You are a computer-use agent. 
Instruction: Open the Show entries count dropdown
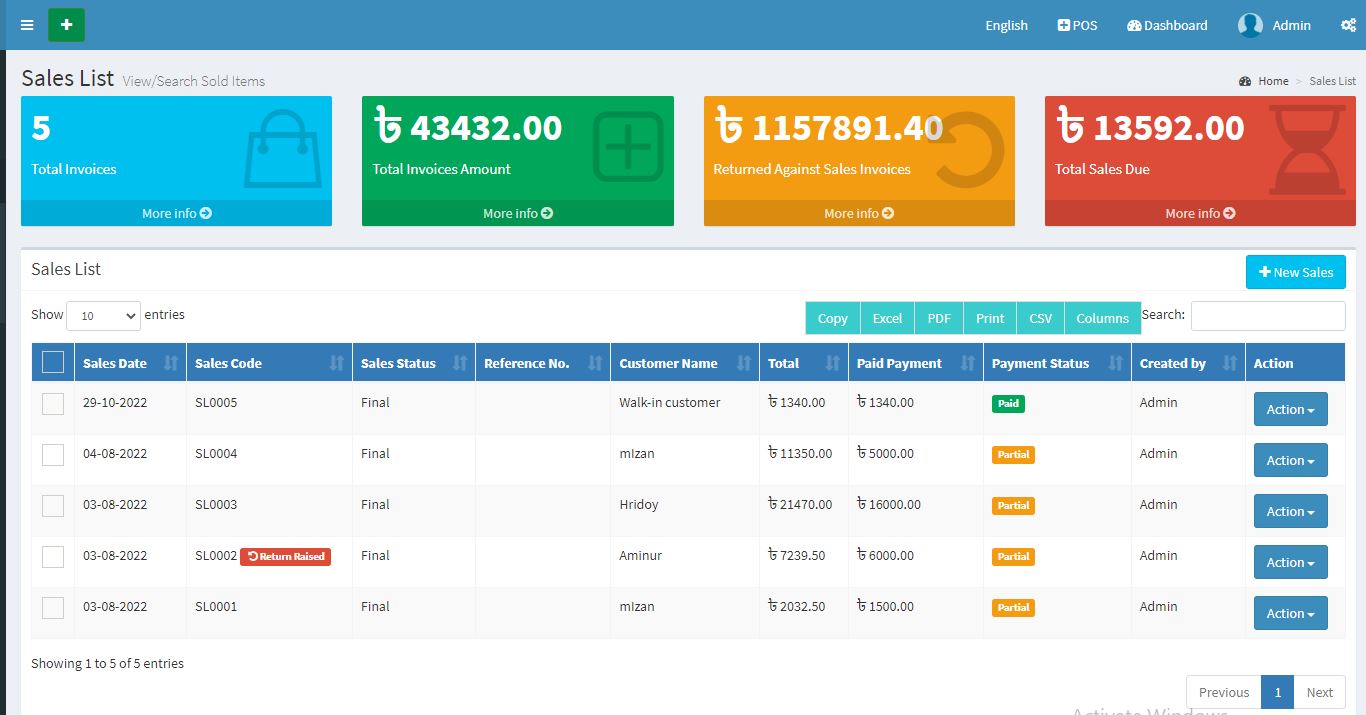point(103,315)
